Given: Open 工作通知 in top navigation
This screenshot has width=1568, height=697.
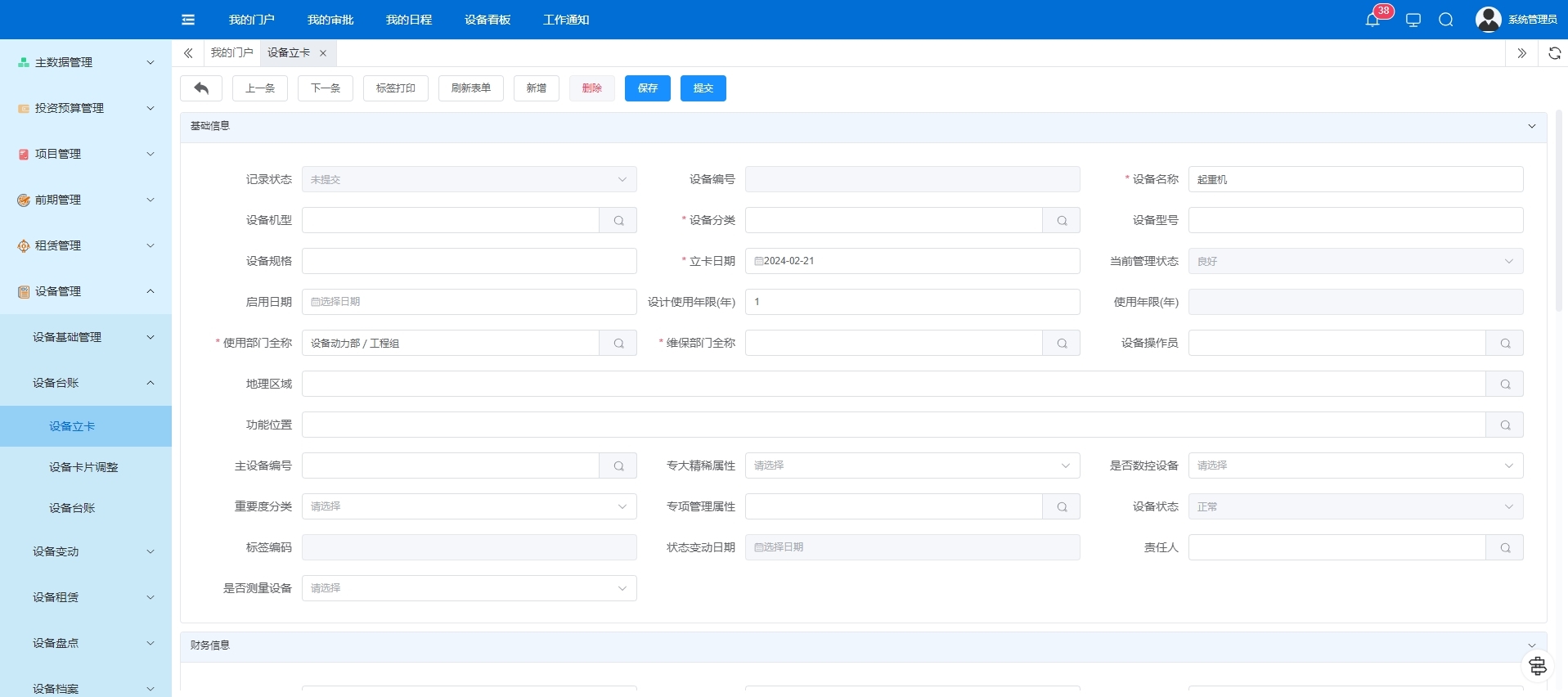Looking at the screenshot, I should (566, 20).
